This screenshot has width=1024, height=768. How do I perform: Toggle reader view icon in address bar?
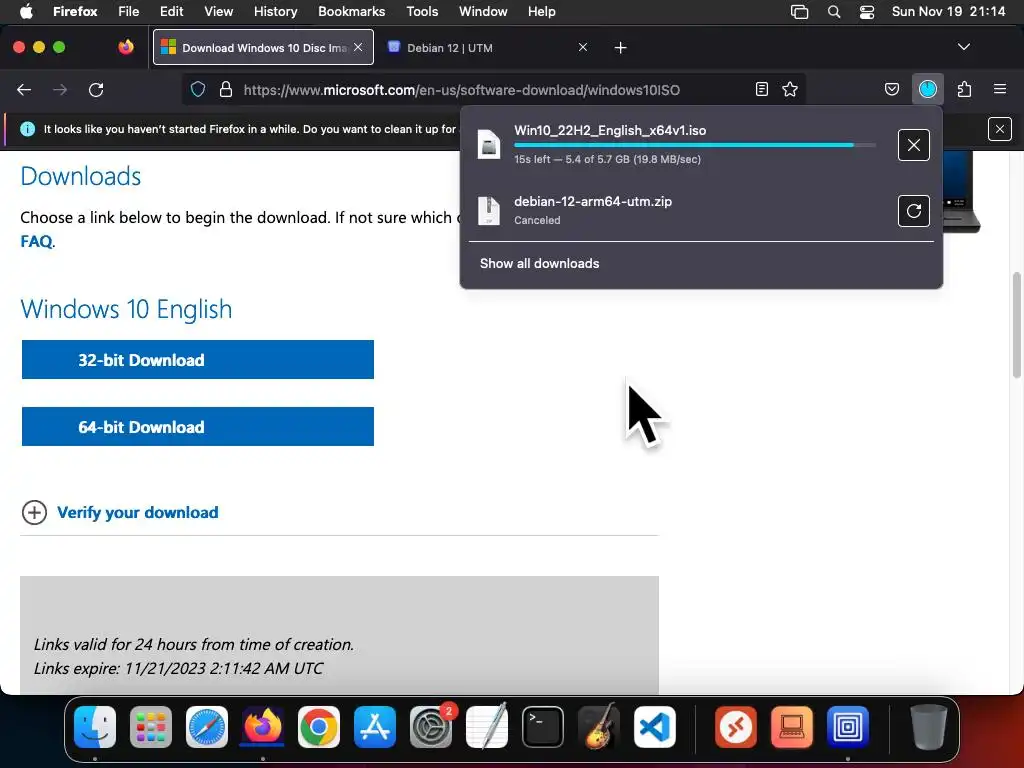point(761,89)
